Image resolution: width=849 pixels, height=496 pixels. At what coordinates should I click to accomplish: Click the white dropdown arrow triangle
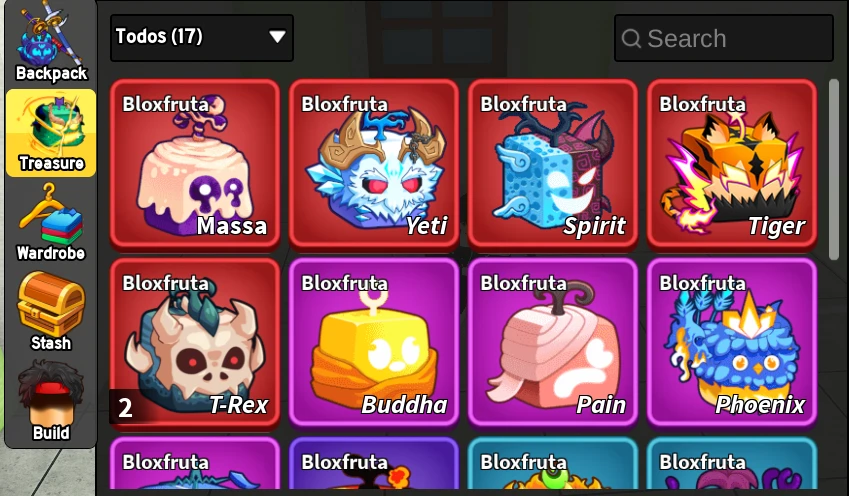coord(277,36)
